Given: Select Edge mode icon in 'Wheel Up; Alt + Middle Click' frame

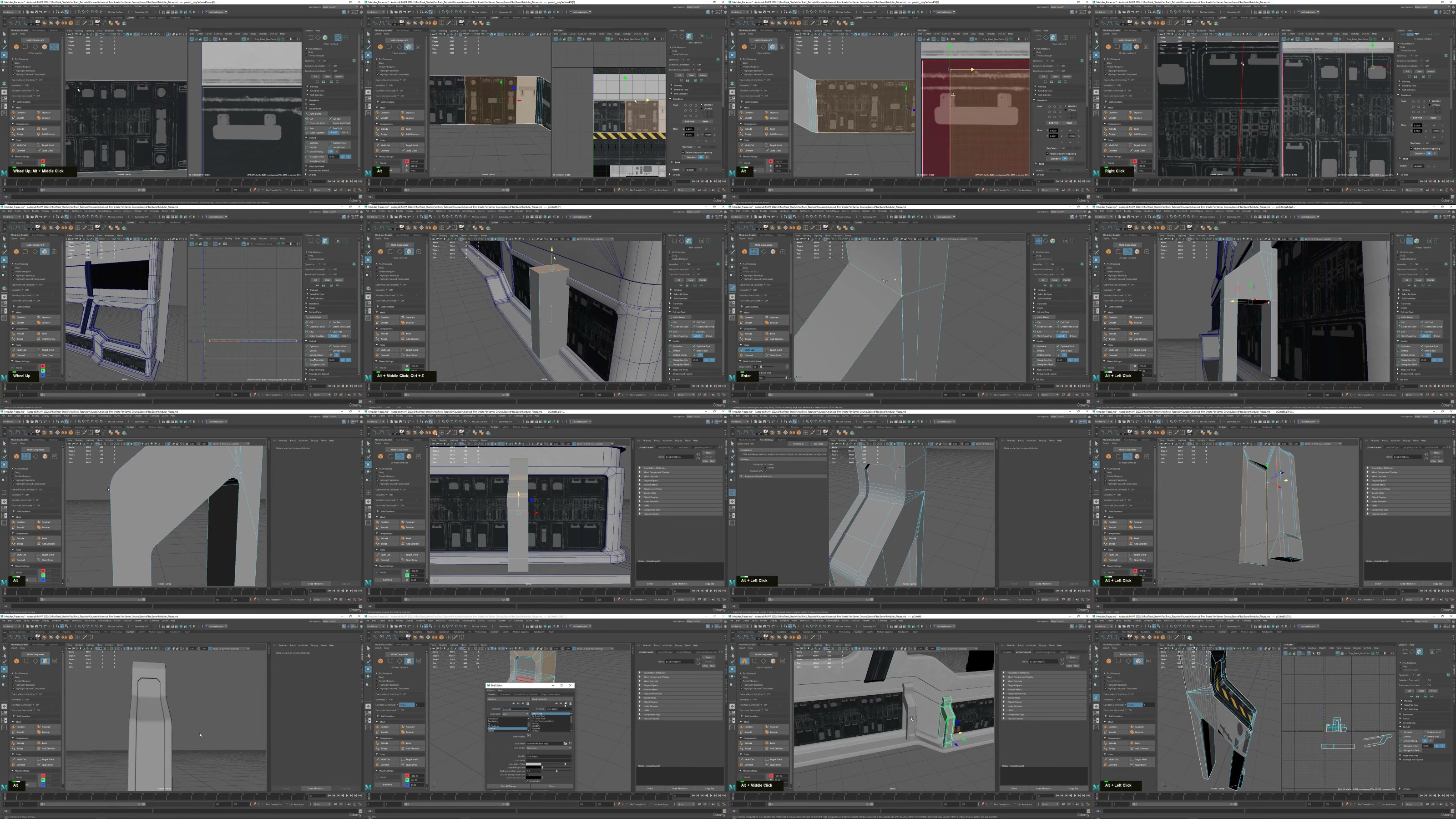Looking at the screenshot, I should (x=35, y=47).
